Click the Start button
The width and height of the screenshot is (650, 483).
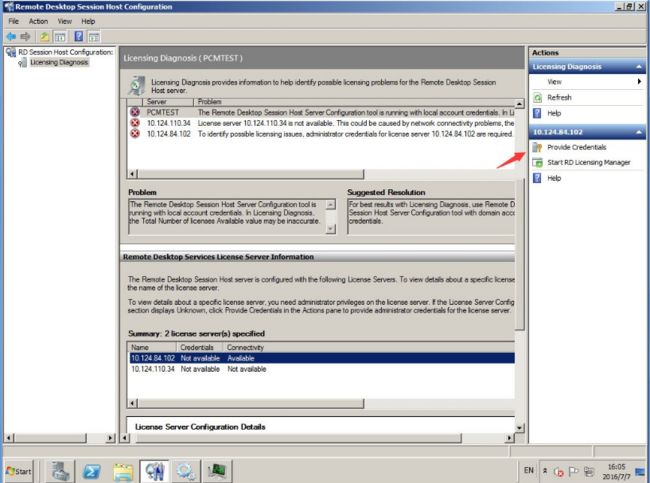(18, 471)
